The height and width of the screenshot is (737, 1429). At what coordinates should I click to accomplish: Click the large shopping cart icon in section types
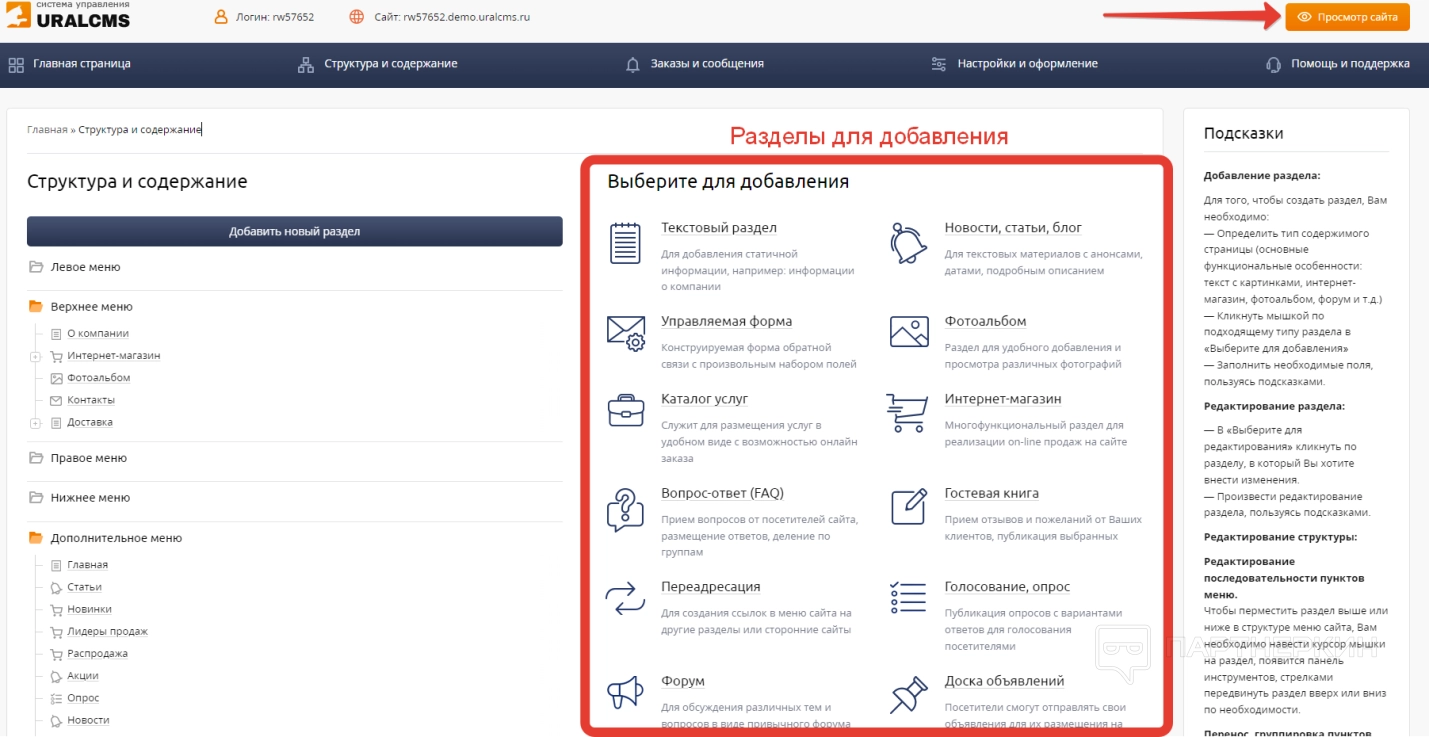click(907, 412)
